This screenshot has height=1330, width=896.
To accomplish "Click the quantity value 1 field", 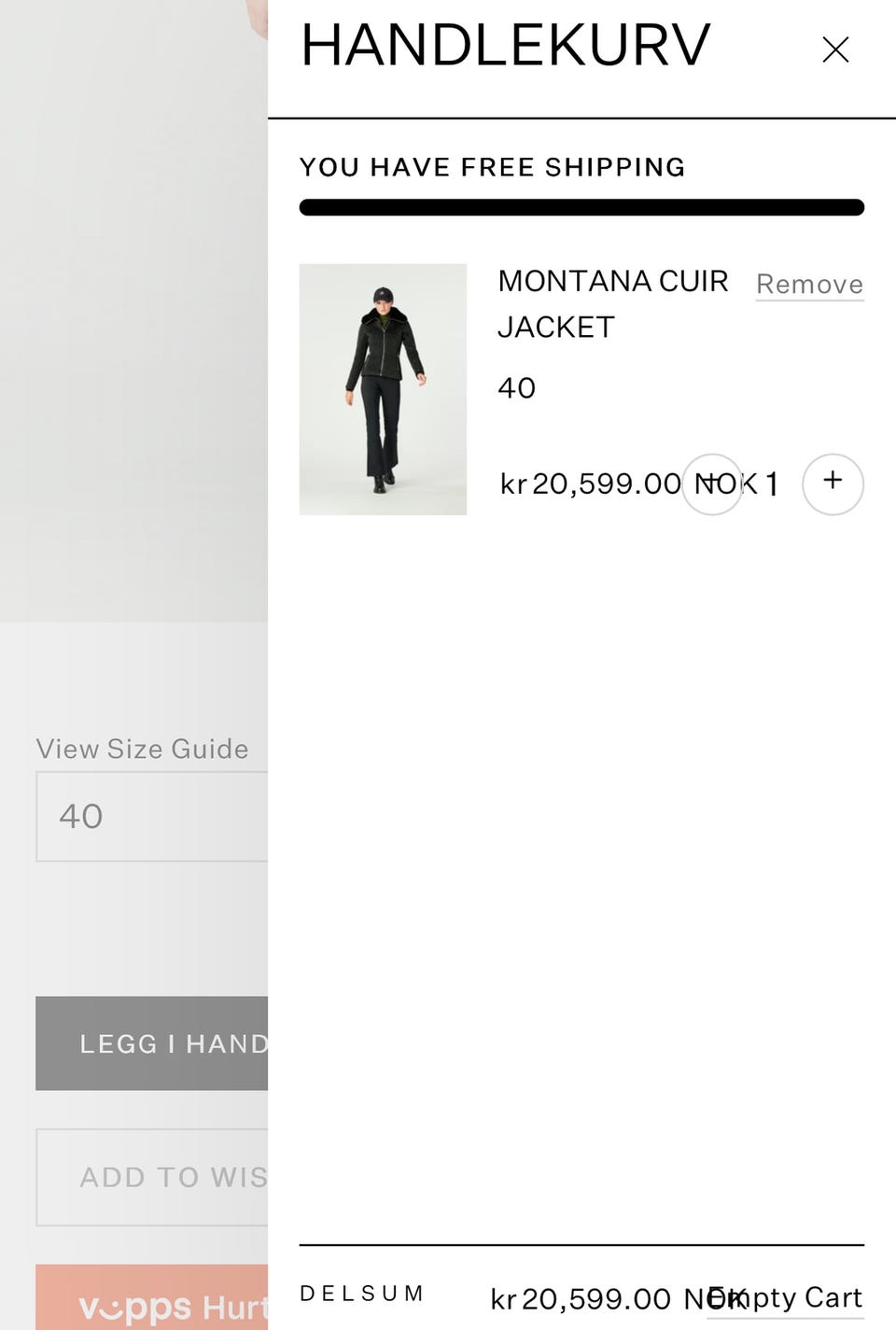I will 772,483.
